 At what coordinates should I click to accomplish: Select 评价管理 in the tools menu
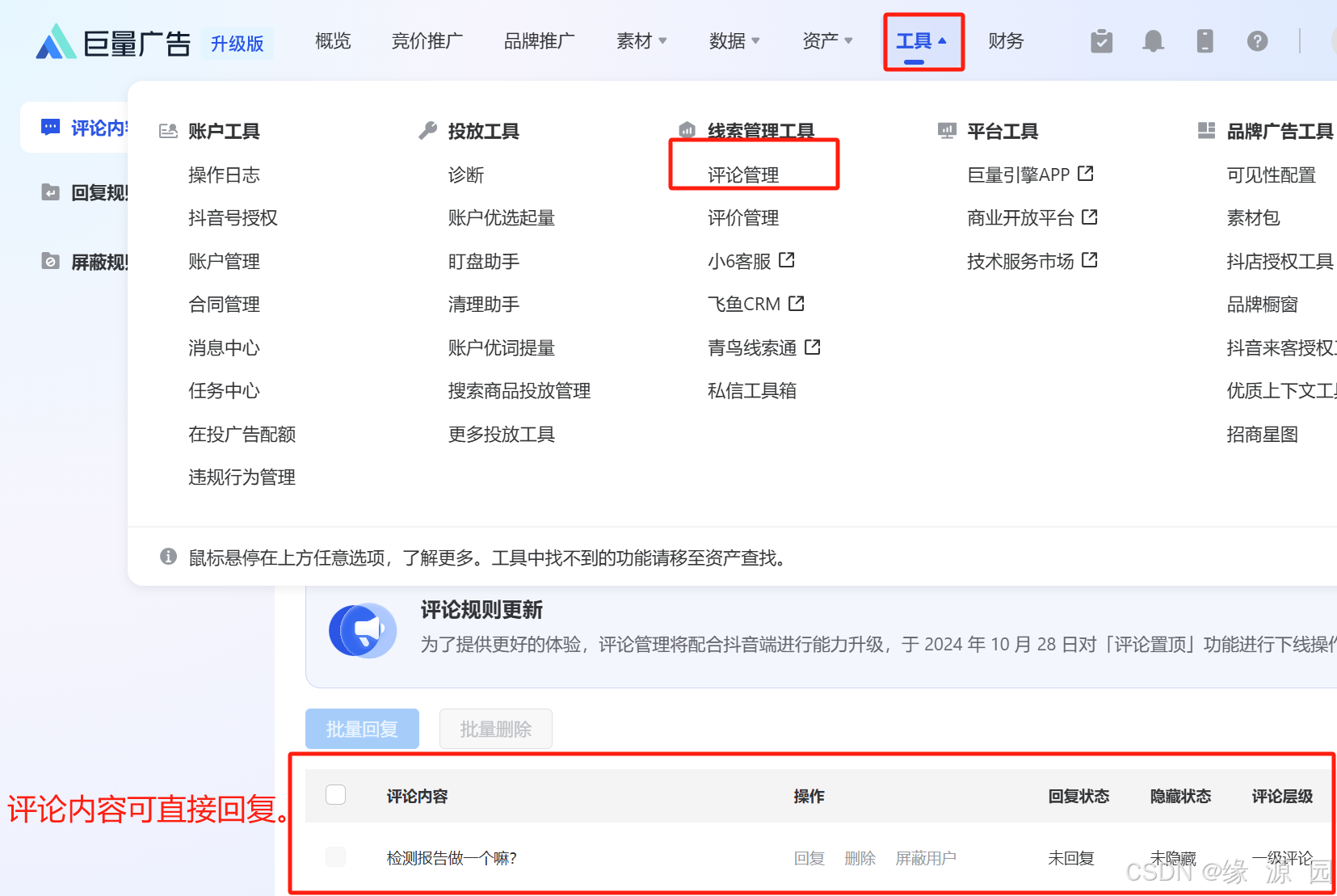click(743, 218)
